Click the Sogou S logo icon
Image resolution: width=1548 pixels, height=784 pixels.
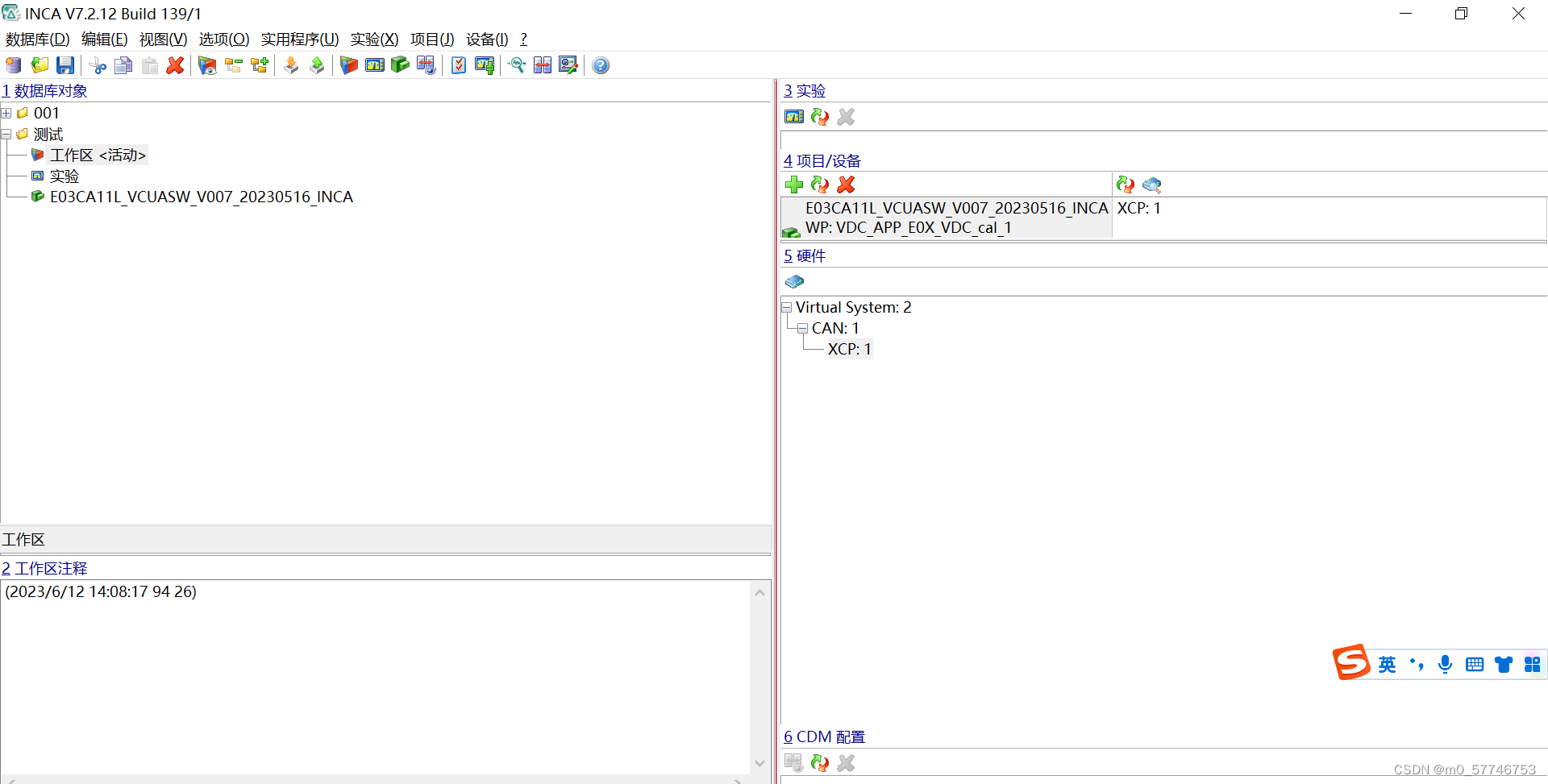(x=1351, y=662)
